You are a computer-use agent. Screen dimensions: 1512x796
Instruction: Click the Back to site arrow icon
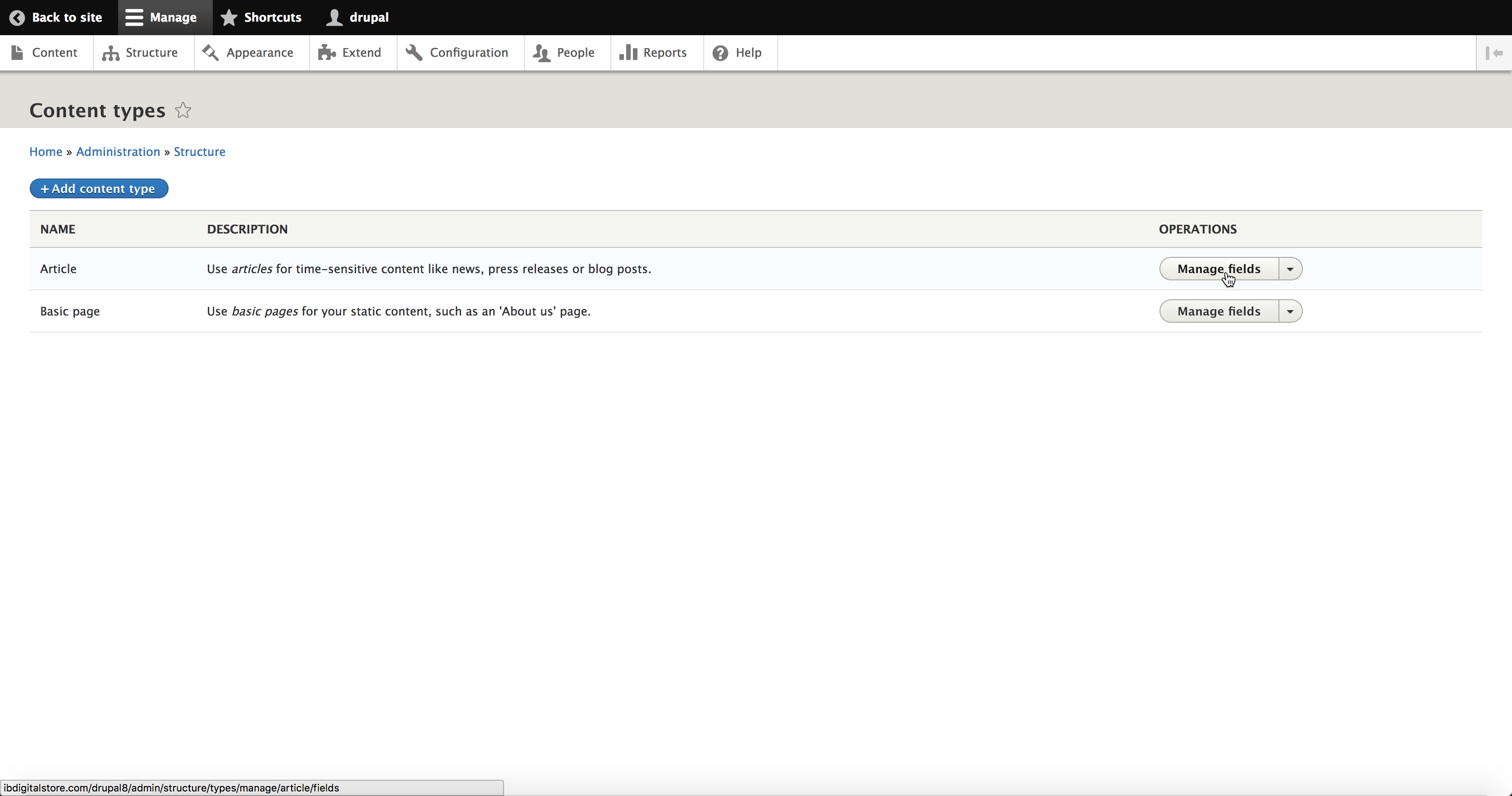click(17, 18)
